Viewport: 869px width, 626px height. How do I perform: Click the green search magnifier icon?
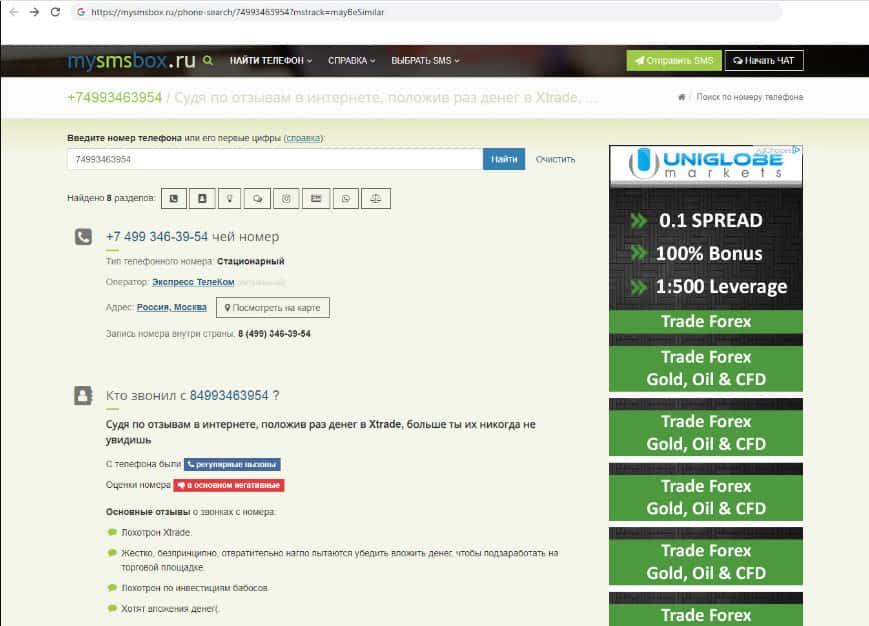click(x=208, y=60)
